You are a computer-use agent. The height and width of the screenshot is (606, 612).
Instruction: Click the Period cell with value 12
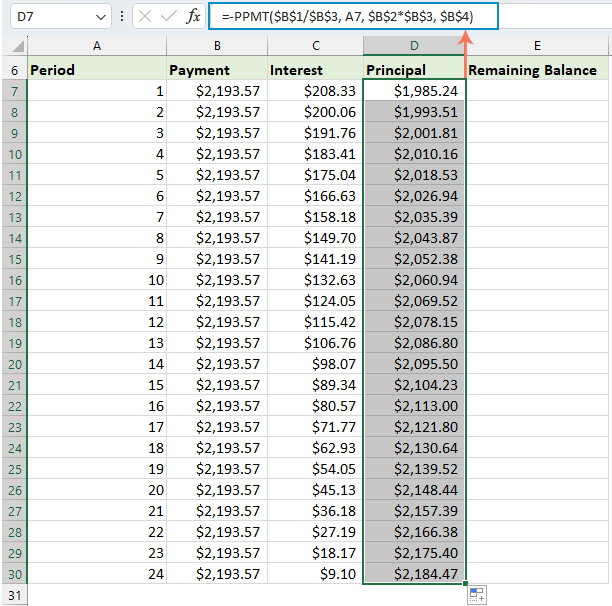(x=97, y=322)
